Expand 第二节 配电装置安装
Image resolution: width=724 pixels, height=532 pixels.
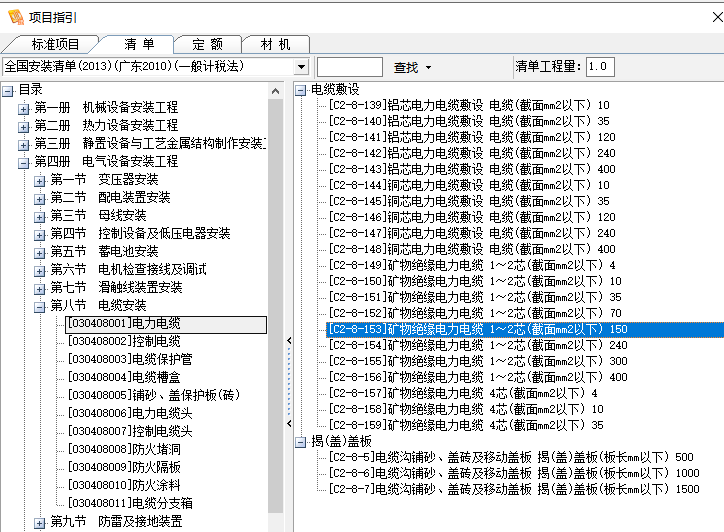(x=40, y=199)
